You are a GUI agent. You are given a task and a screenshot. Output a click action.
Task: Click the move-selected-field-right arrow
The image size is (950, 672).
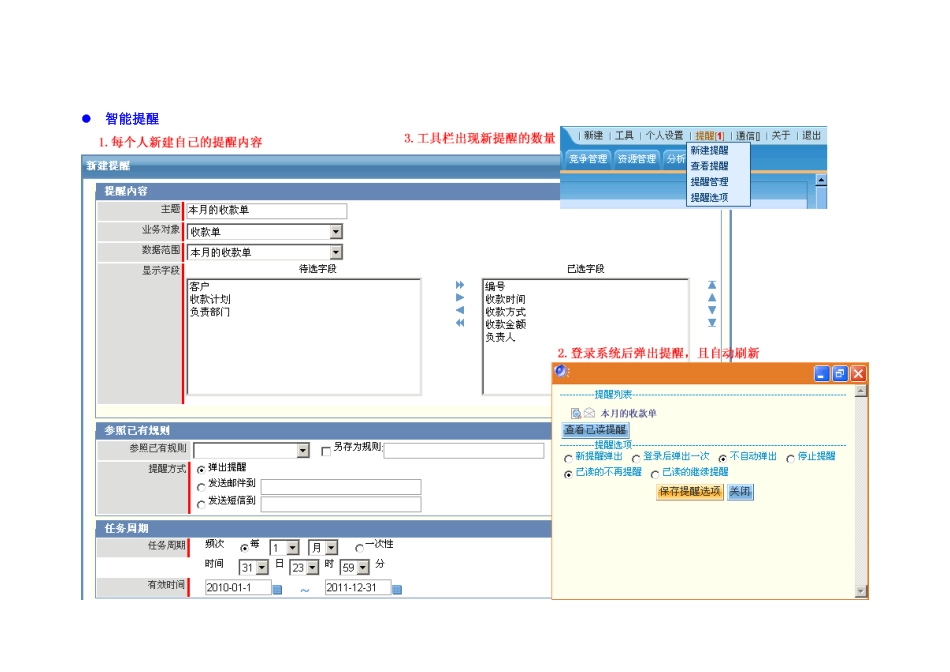point(460,298)
